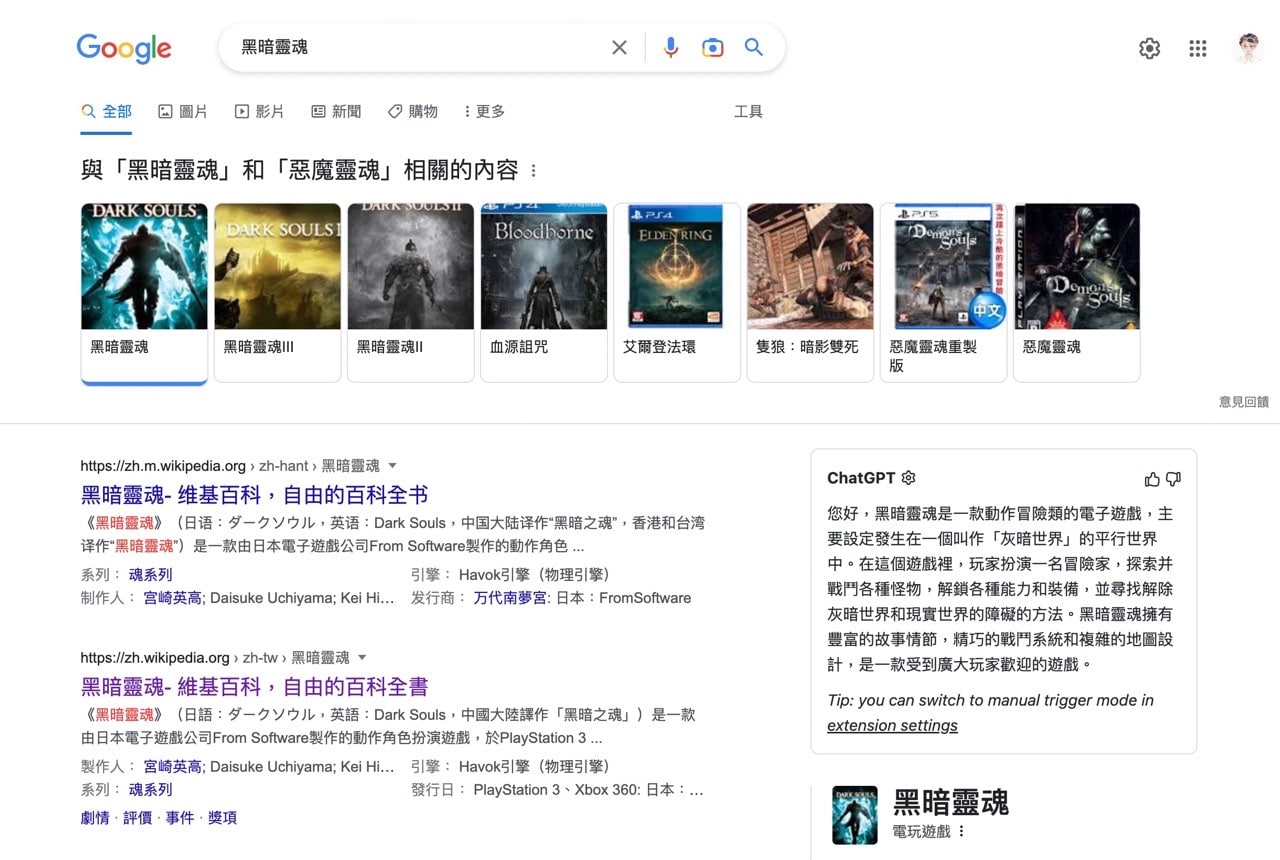Open the extension settings link
The width and height of the screenshot is (1280, 860).
pyautogui.click(x=892, y=726)
